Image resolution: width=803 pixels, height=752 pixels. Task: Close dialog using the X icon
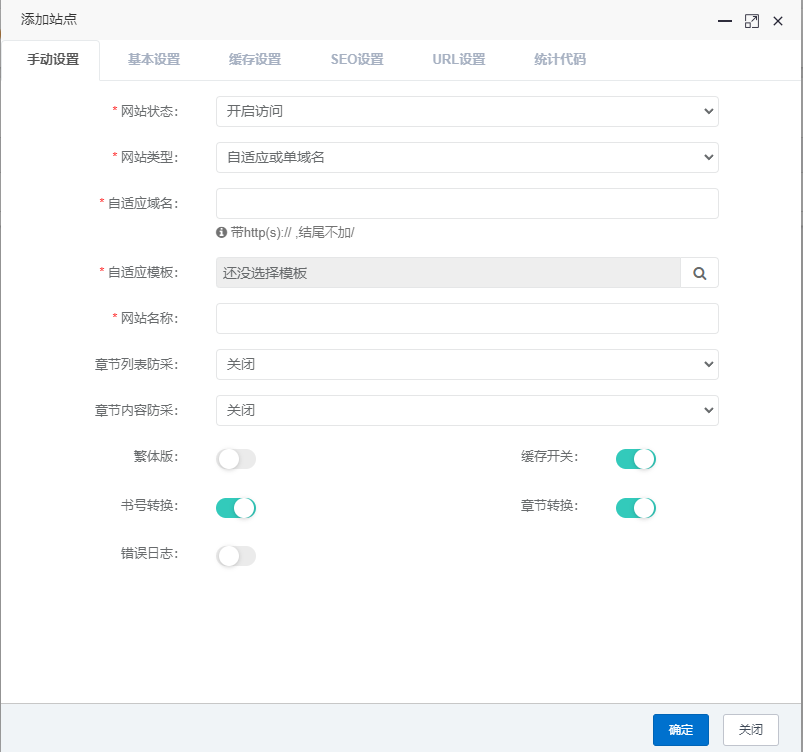click(x=777, y=20)
